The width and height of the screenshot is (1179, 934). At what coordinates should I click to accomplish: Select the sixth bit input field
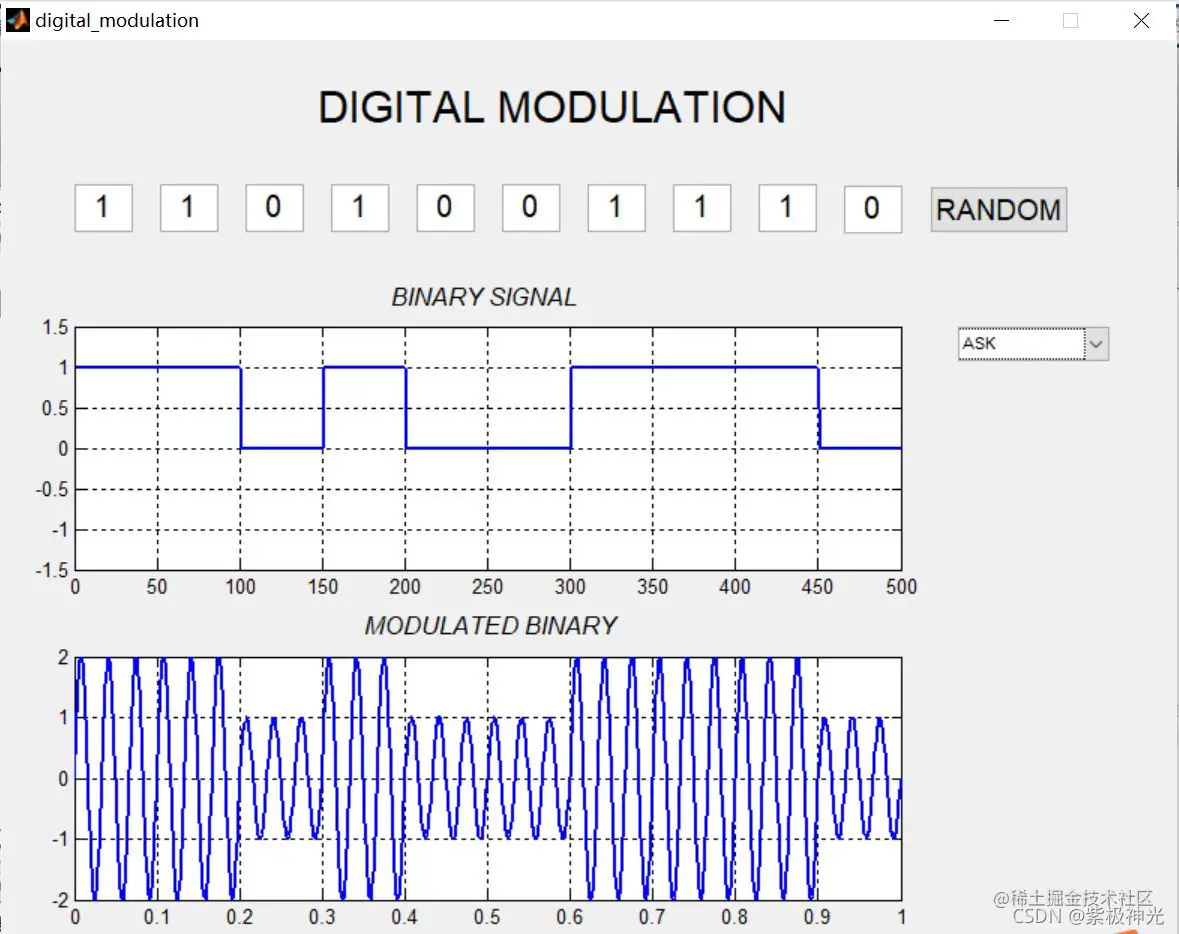[531, 208]
